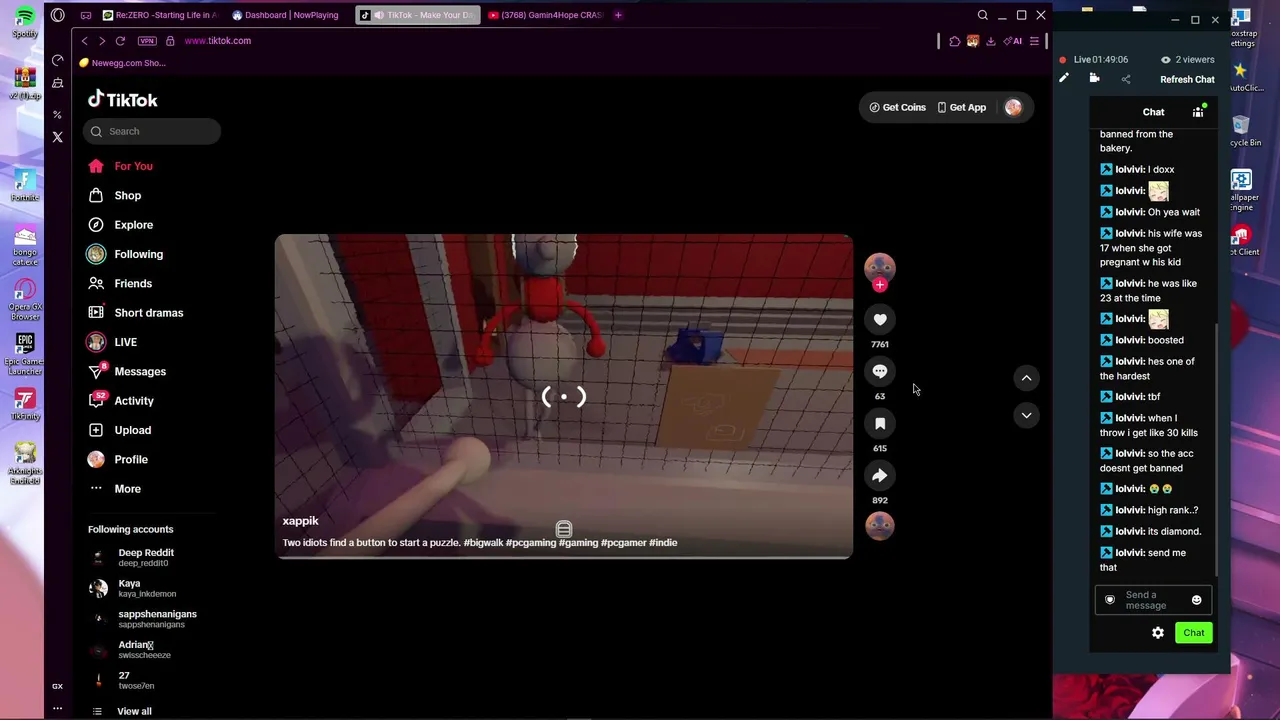The height and width of the screenshot is (720, 1280).
Task: Open browser tab search magnifier
Action: [983, 15]
